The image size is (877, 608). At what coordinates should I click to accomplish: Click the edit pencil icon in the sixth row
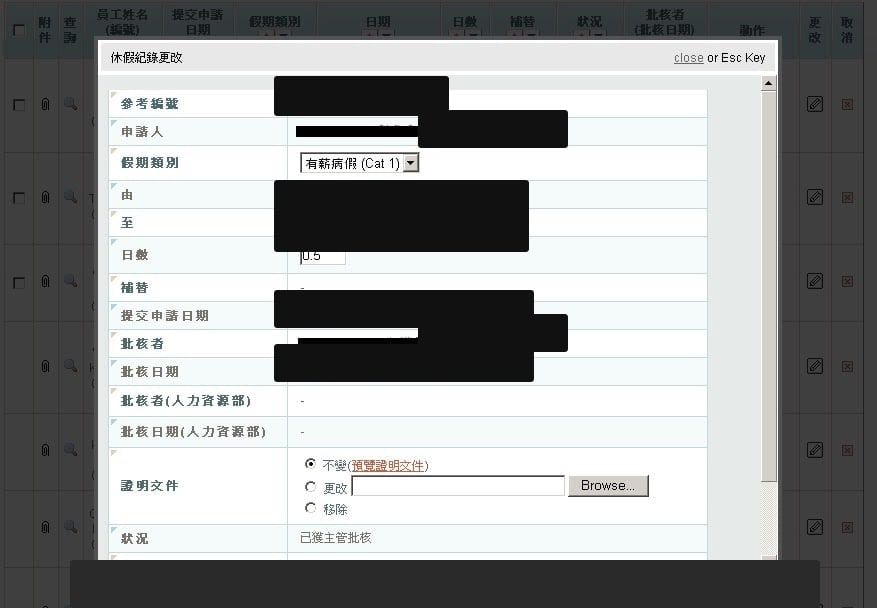(815, 527)
